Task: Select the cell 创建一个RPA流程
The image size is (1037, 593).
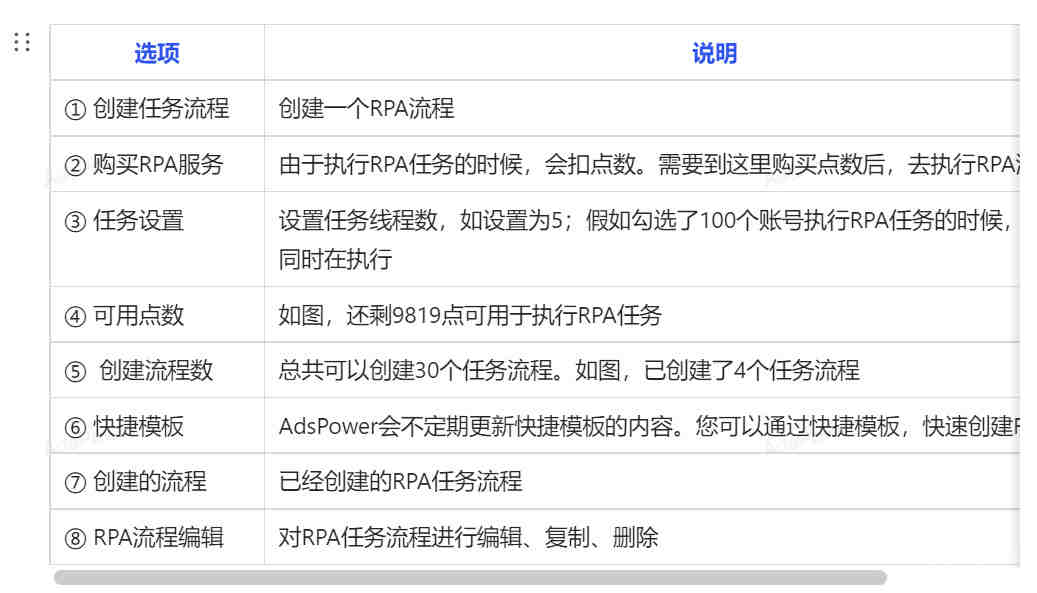Action: pyautogui.click(x=642, y=108)
